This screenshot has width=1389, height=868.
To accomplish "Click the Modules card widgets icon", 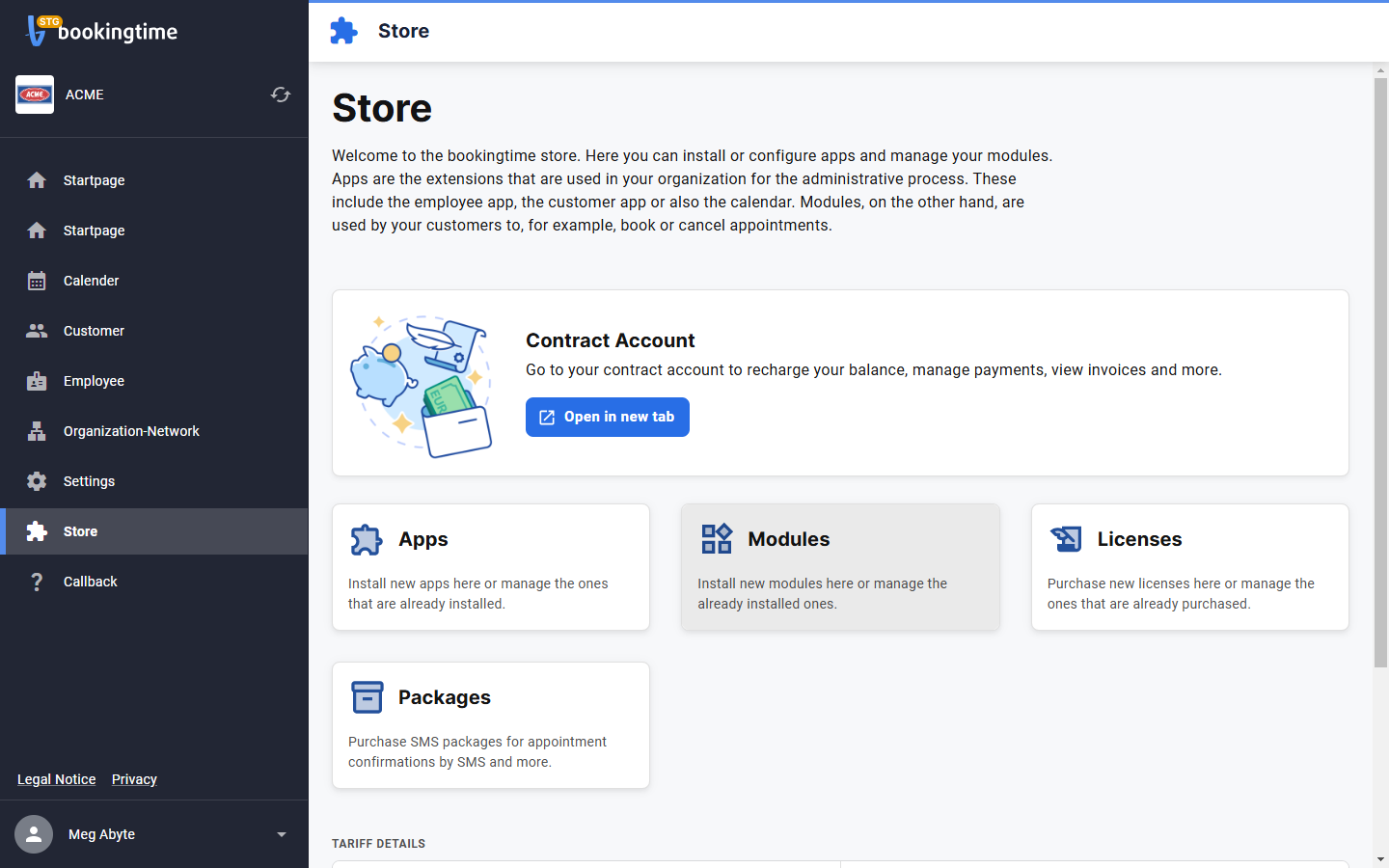I will tap(717, 539).
